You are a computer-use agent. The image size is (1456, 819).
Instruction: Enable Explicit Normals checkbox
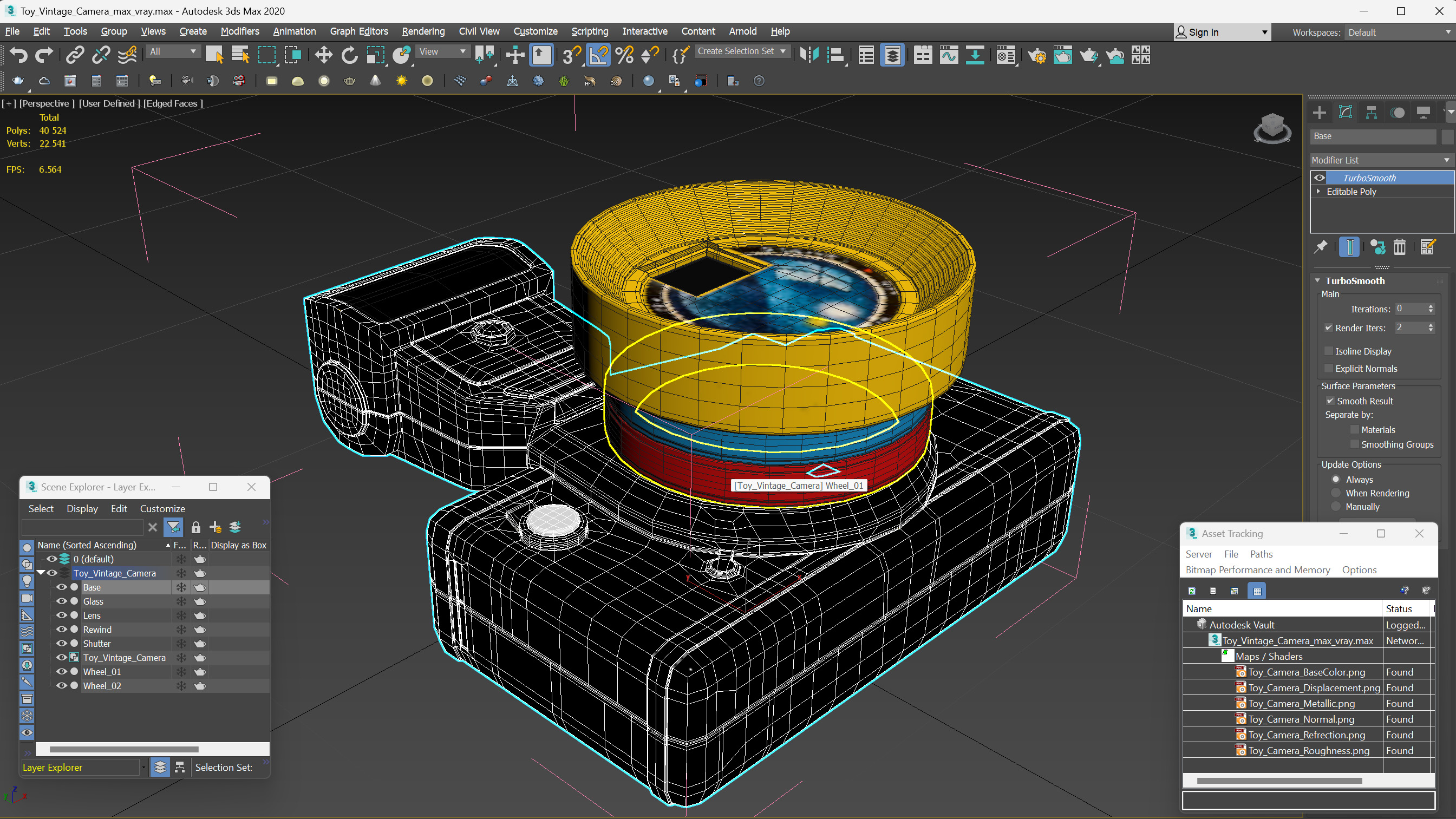[x=1328, y=369]
